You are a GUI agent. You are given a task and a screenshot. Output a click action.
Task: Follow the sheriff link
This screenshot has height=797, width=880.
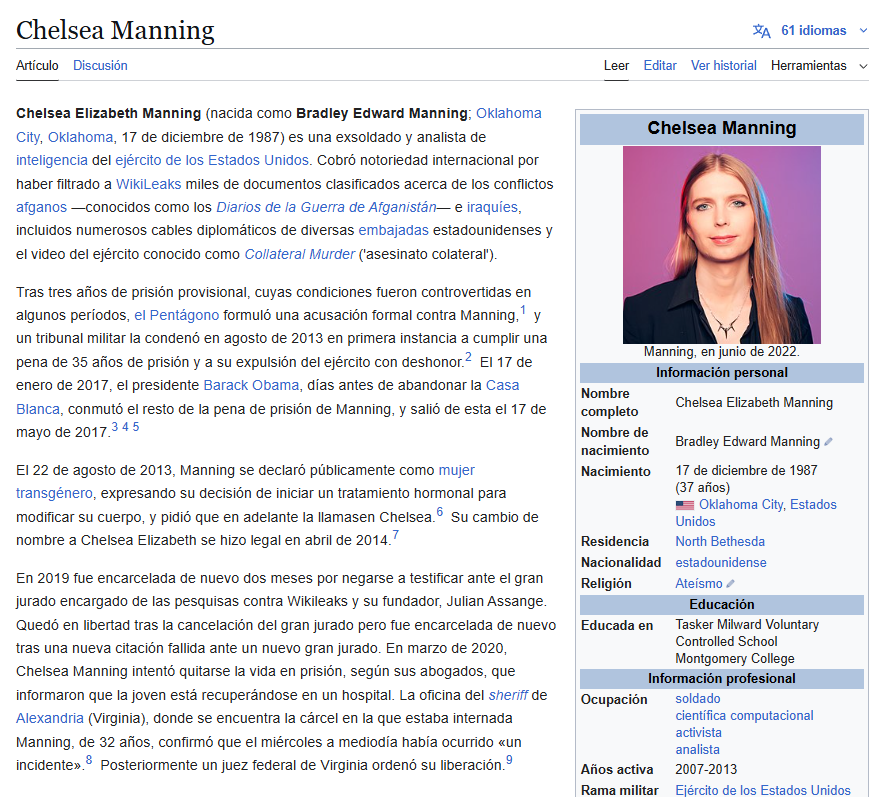tap(508, 695)
